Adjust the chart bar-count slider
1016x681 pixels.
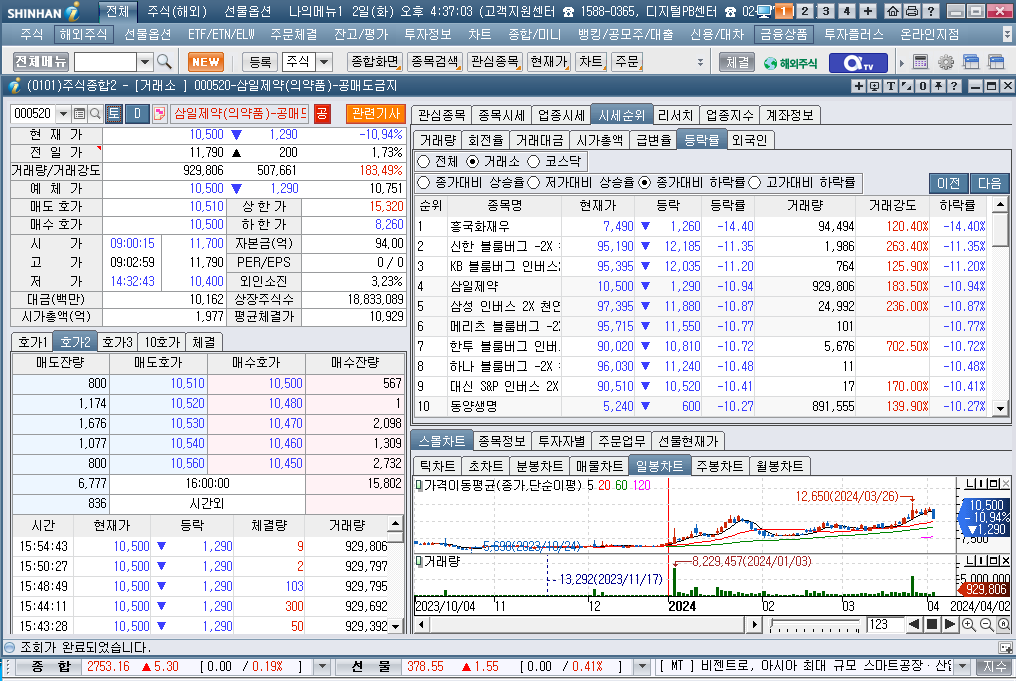point(815,625)
